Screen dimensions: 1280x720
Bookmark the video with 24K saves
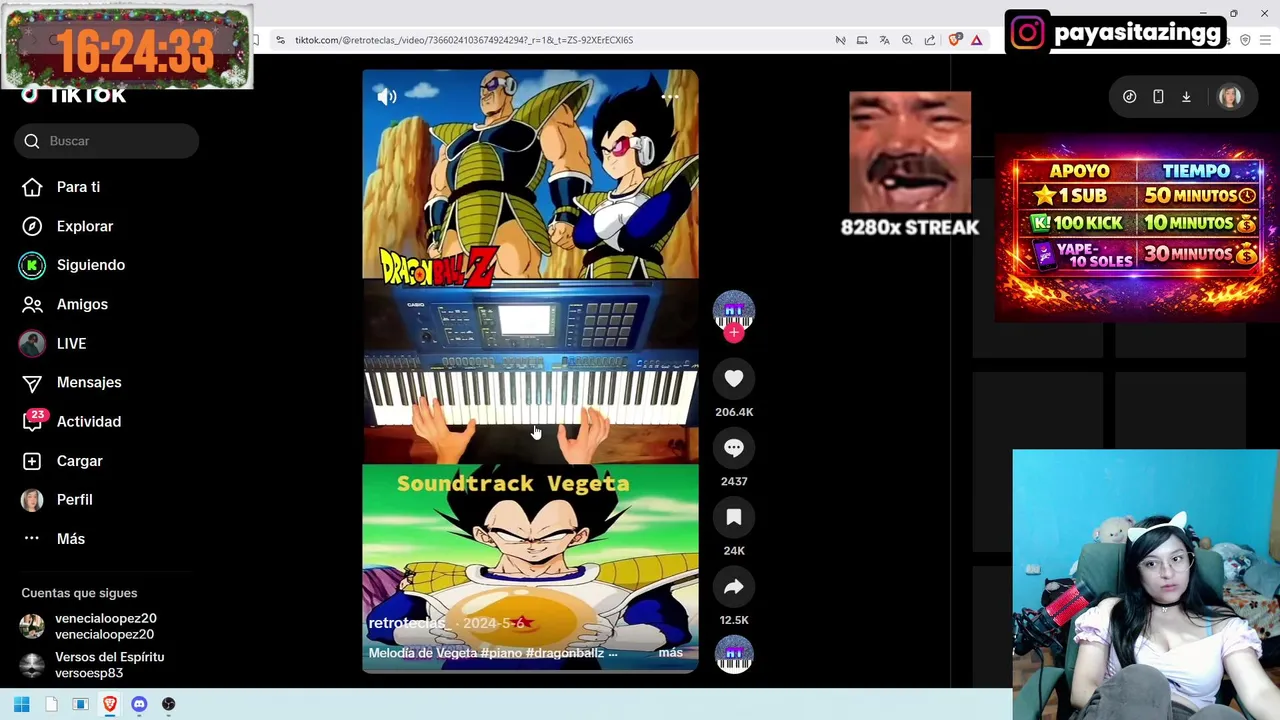tap(734, 517)
